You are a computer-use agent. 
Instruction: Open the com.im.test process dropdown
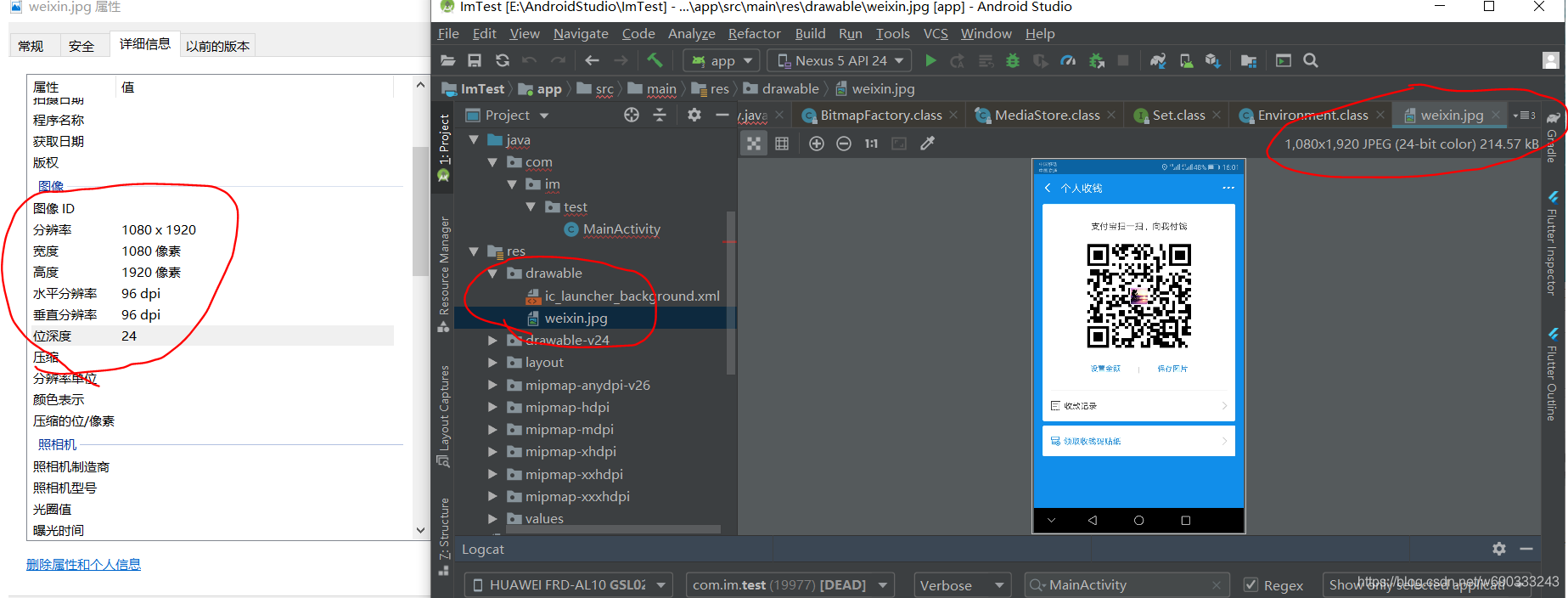click(x=790, y=585)
